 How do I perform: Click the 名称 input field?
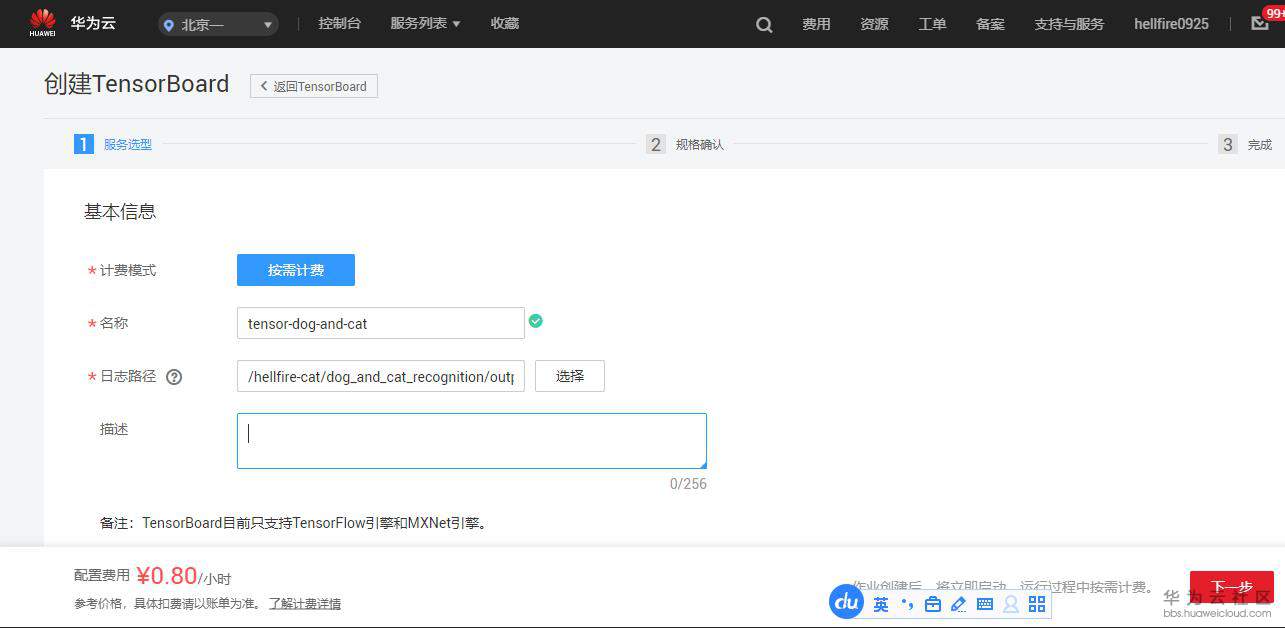pos(381,323)
